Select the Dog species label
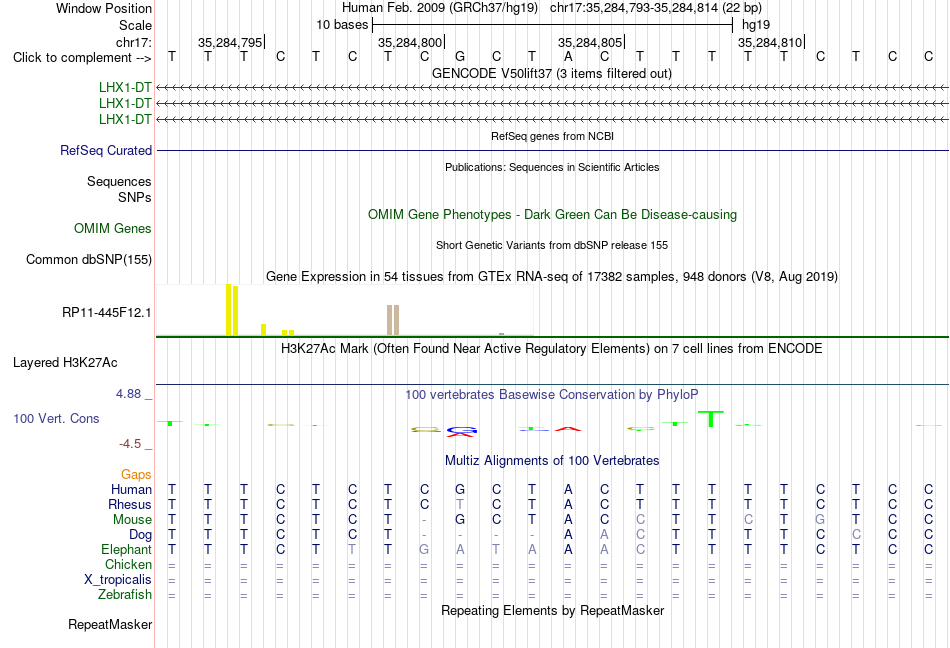The width and height of the screenshot is (950, 648). click(140, 535)
